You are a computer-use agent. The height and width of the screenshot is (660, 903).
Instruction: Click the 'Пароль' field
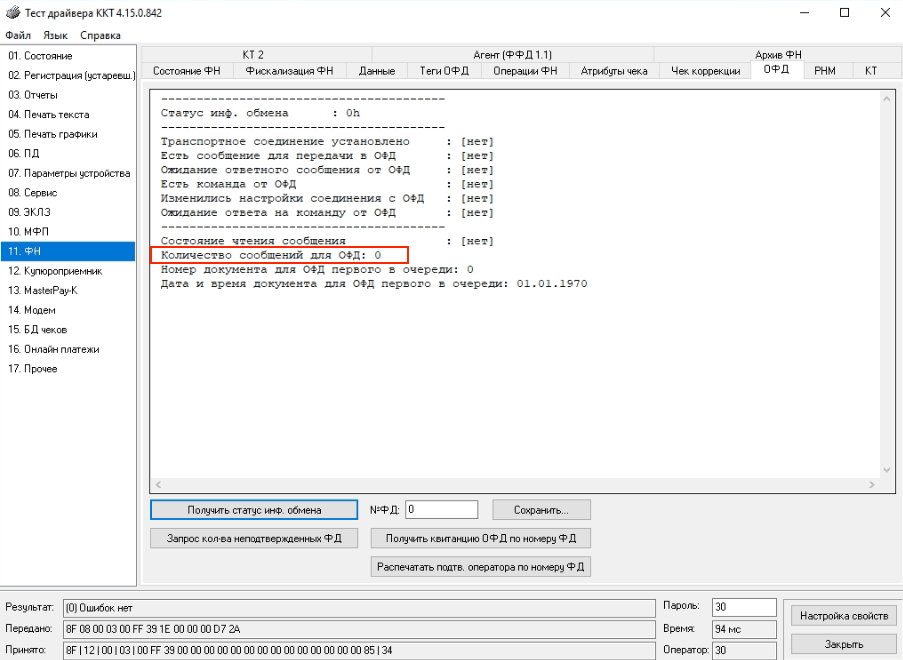tap(743, 607)
